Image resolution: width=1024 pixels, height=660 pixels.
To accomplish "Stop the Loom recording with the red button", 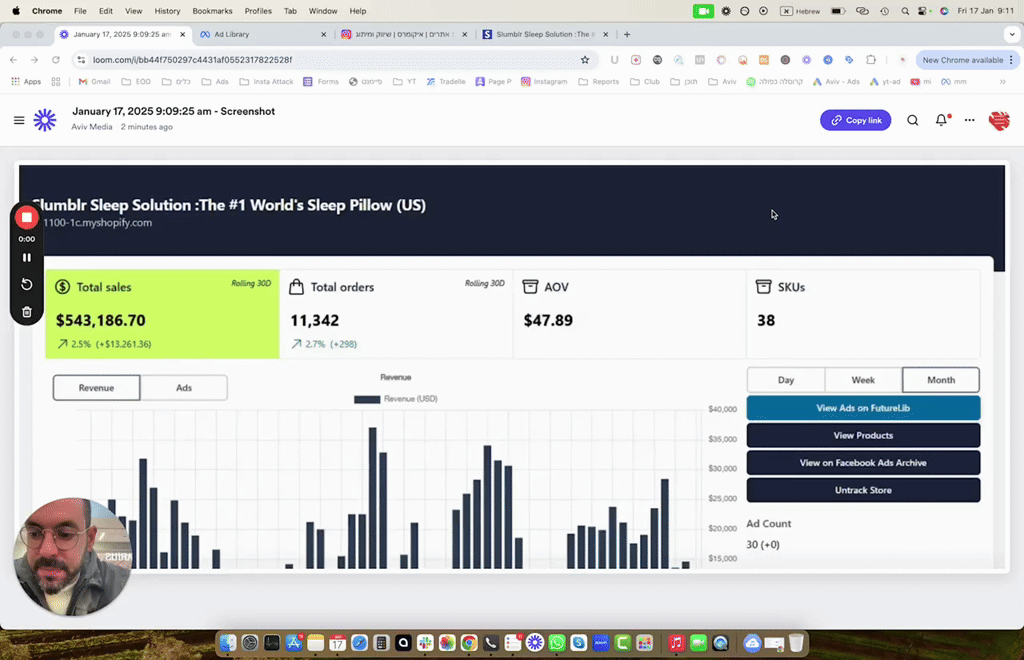I will tap(27, 217).
